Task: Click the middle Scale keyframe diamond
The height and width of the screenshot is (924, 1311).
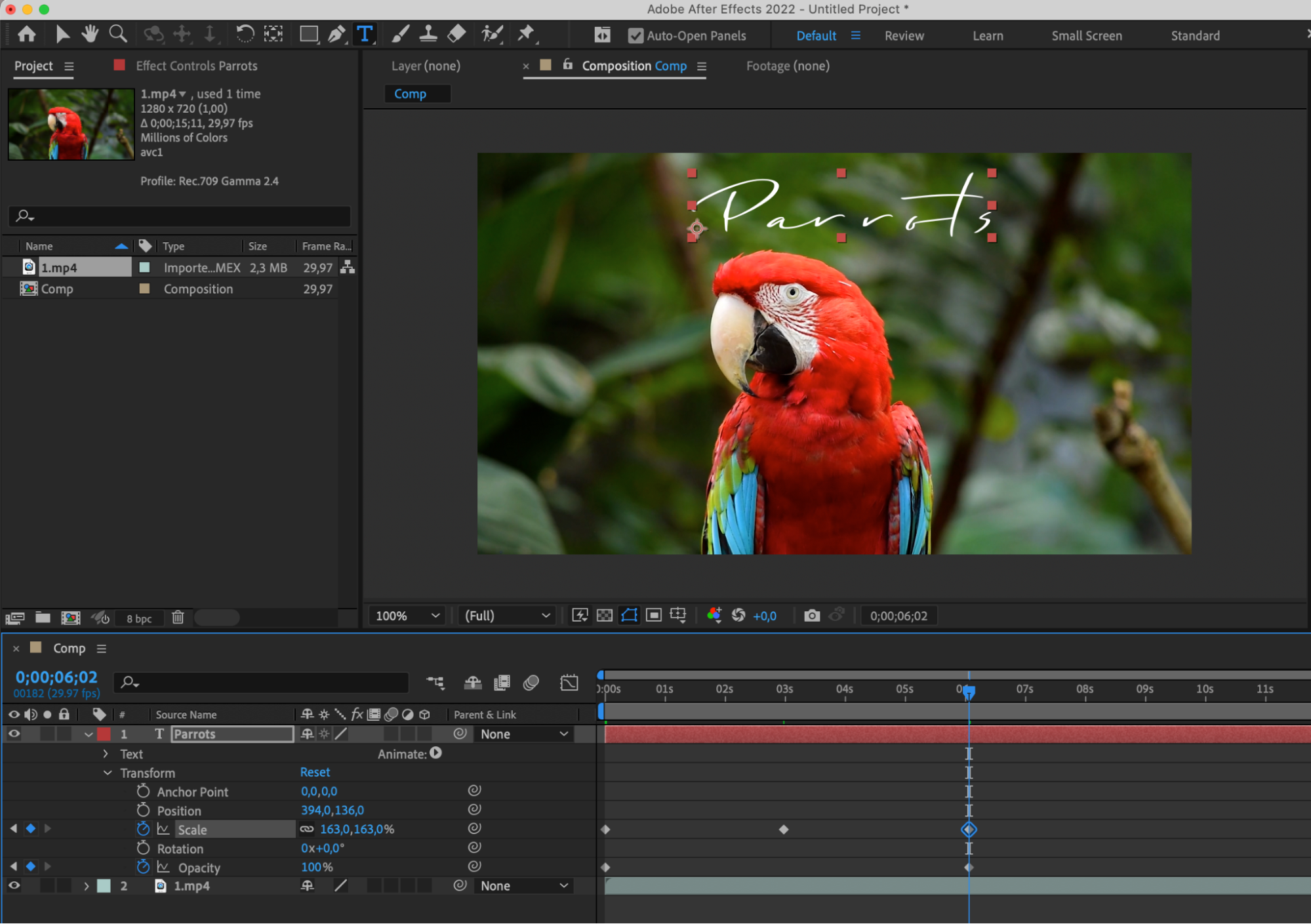Action: point(784,830)
